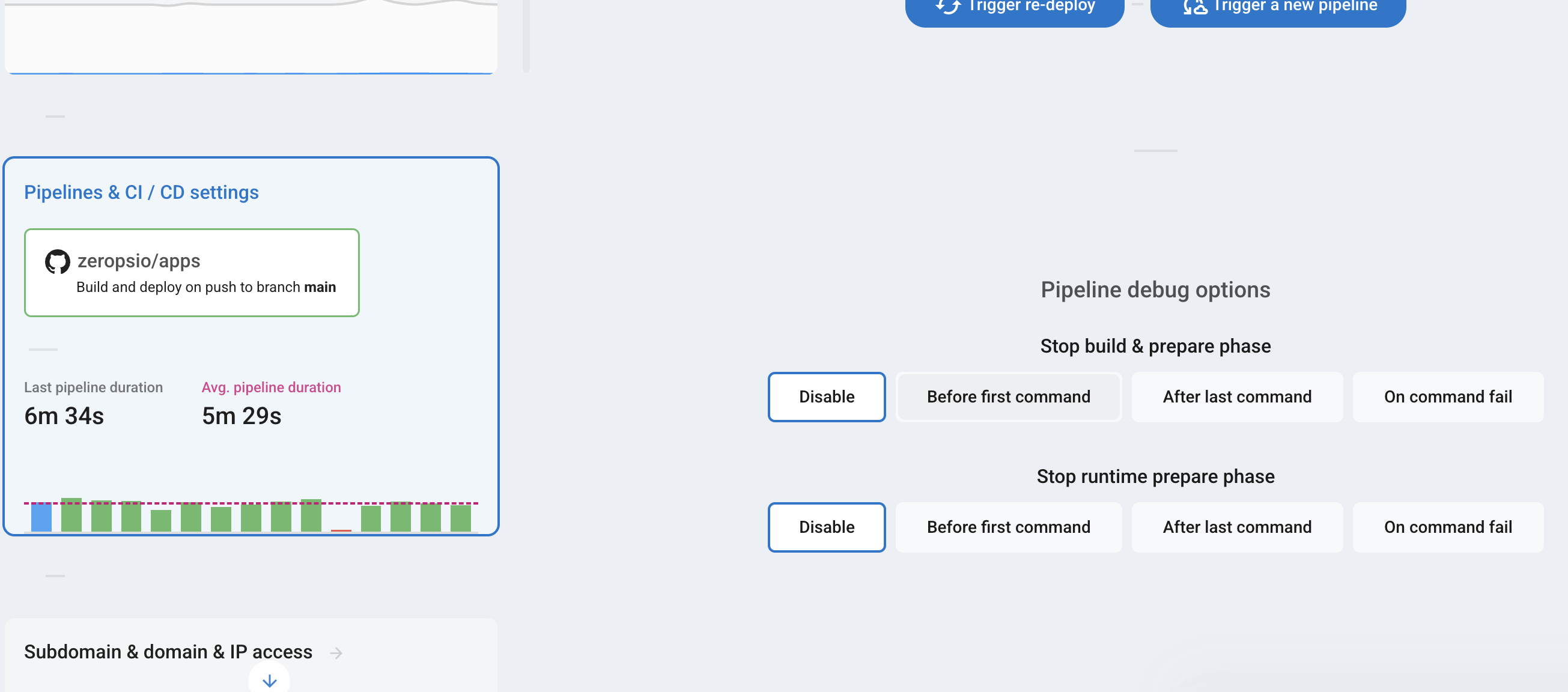Click the red failed pipeline bar in chart

click(341, 530)
